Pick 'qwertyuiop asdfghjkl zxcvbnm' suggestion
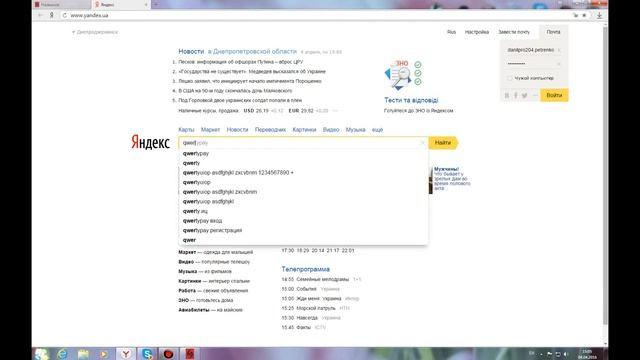Image resolution: width=640 pixels, height=360 pixels. (303, 192)
